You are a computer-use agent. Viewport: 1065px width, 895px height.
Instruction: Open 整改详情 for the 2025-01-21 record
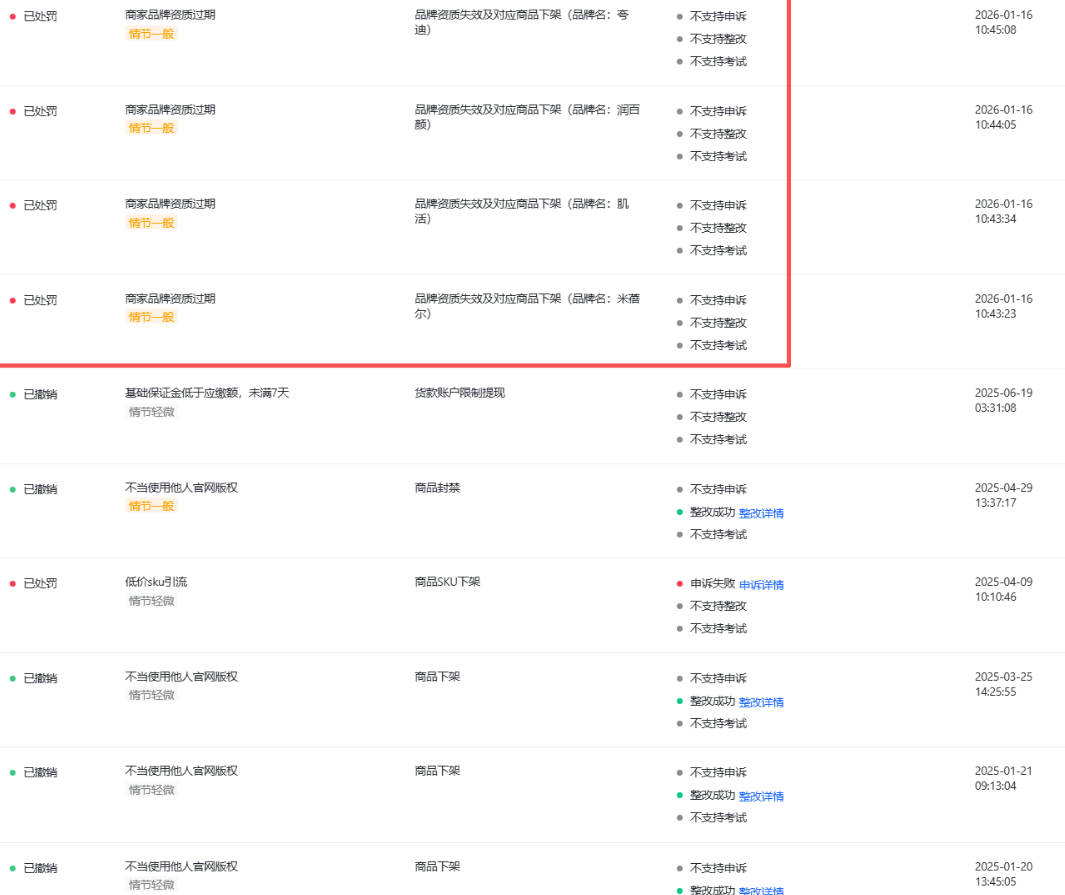click(761, 796)
